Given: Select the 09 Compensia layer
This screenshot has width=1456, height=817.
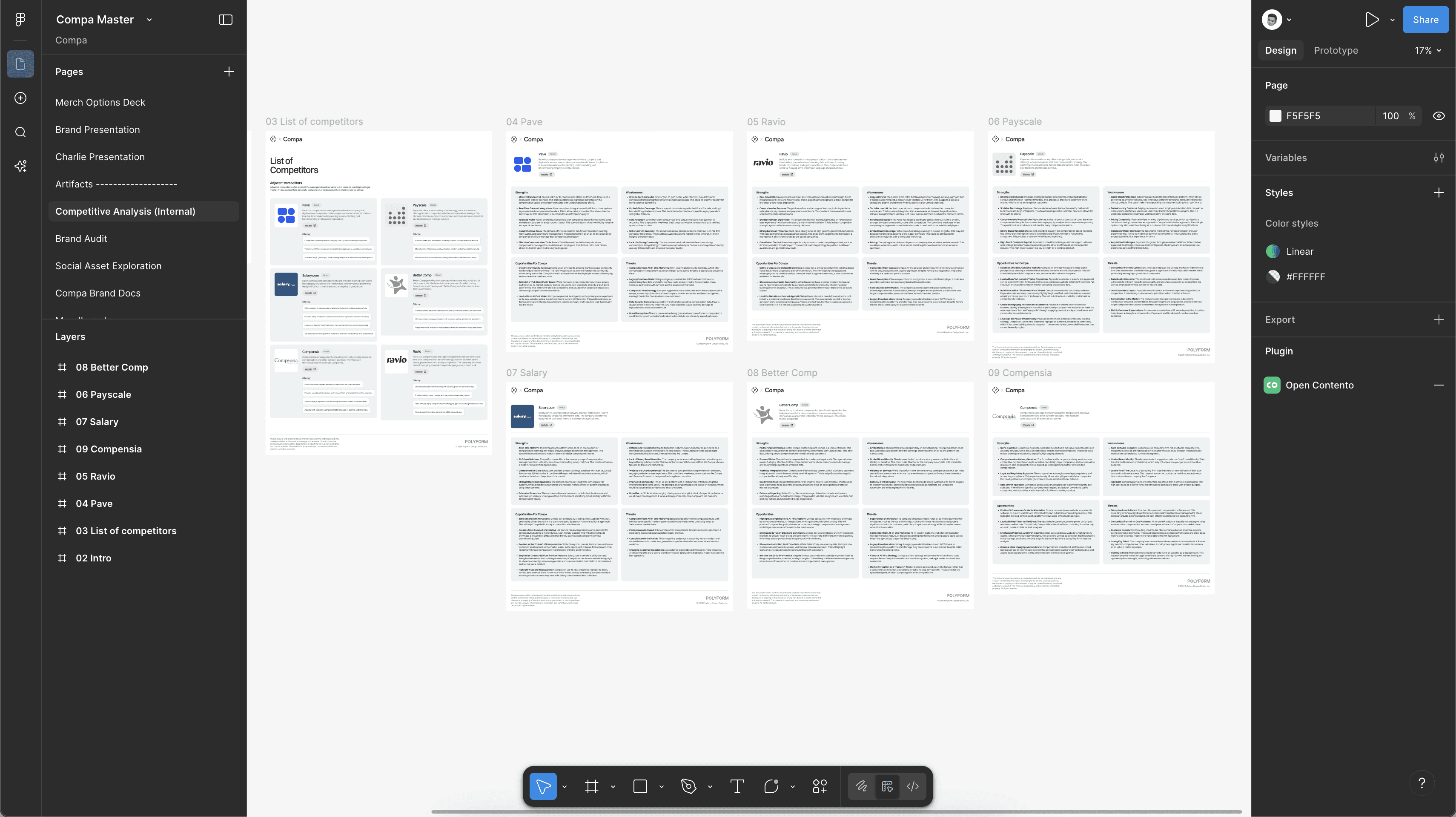Looking at the screenshot, I should click(109, 449).
